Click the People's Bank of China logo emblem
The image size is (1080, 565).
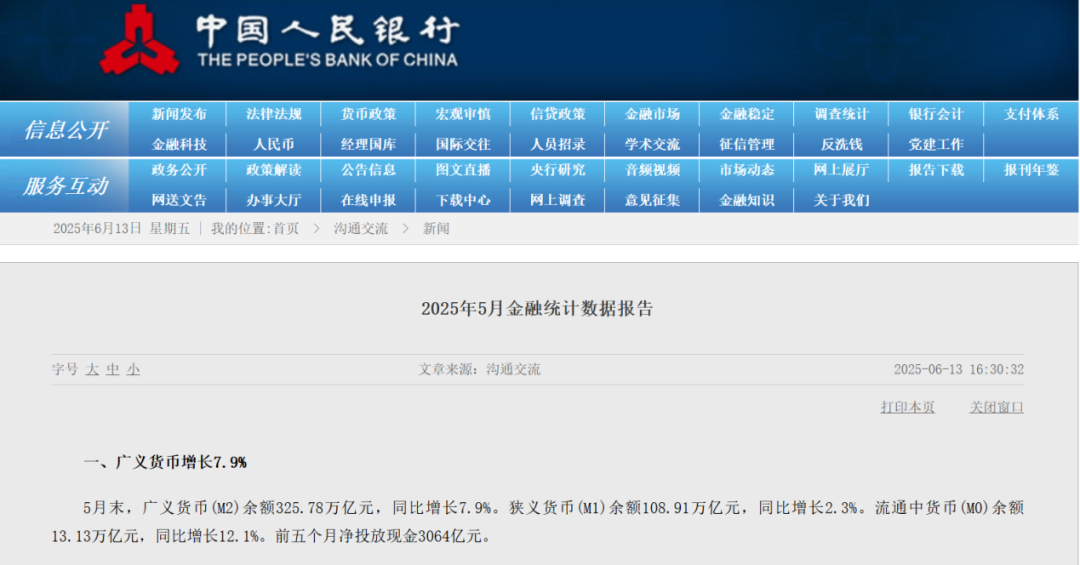[139, 41]
